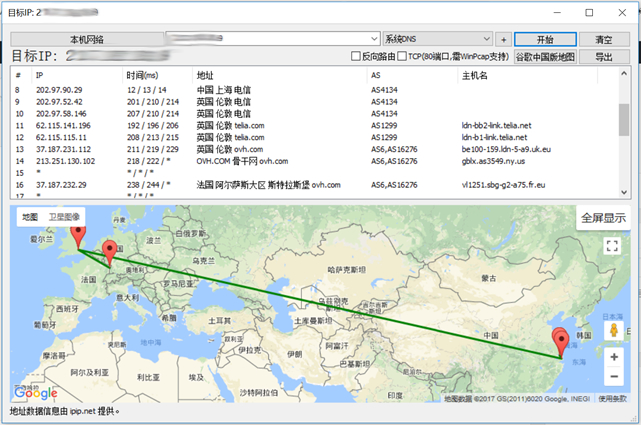
Task: Open the target address dropdown
Action: (374, 39)
